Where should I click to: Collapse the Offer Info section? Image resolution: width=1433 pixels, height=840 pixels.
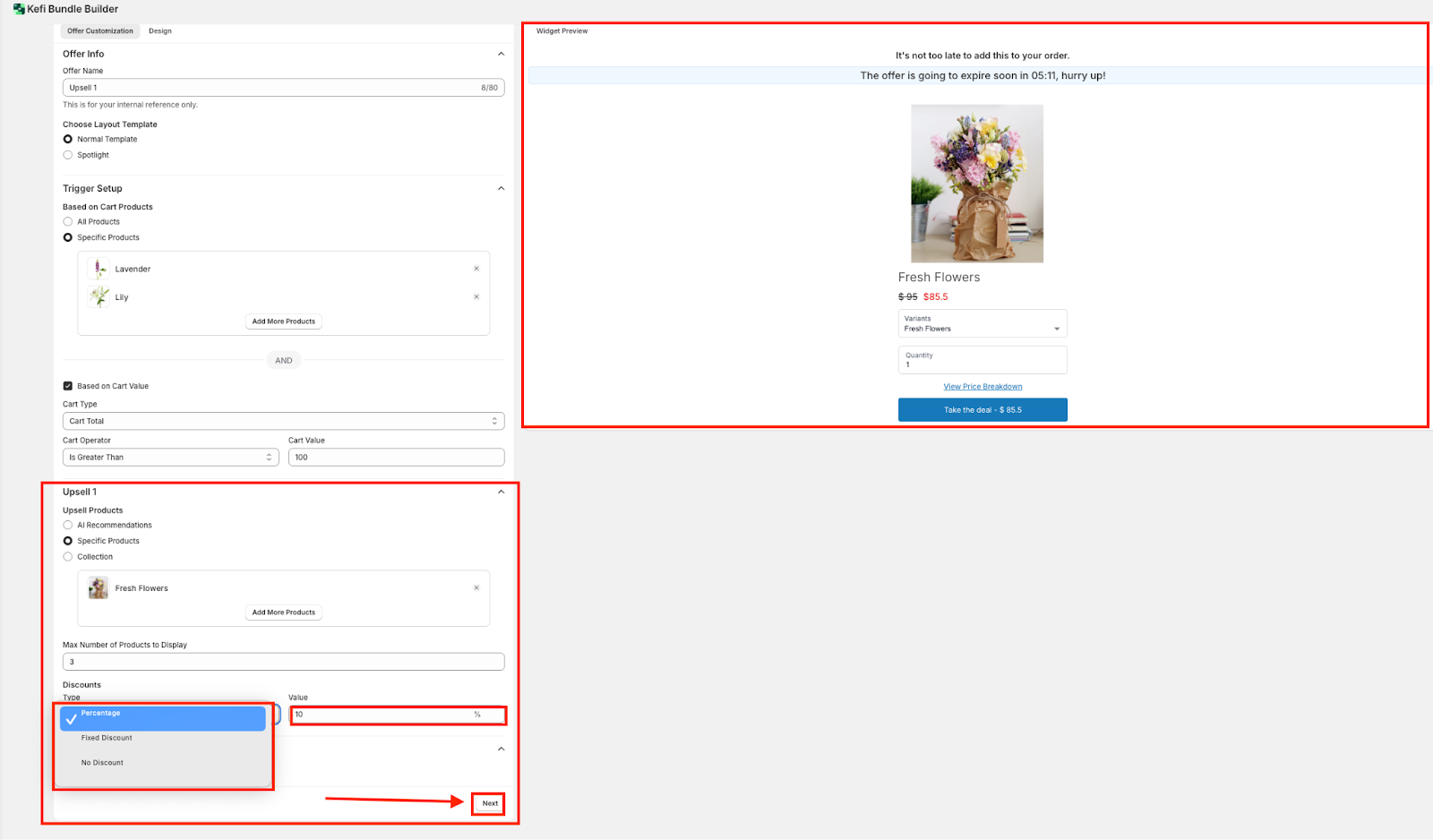[x=501, y=54]
